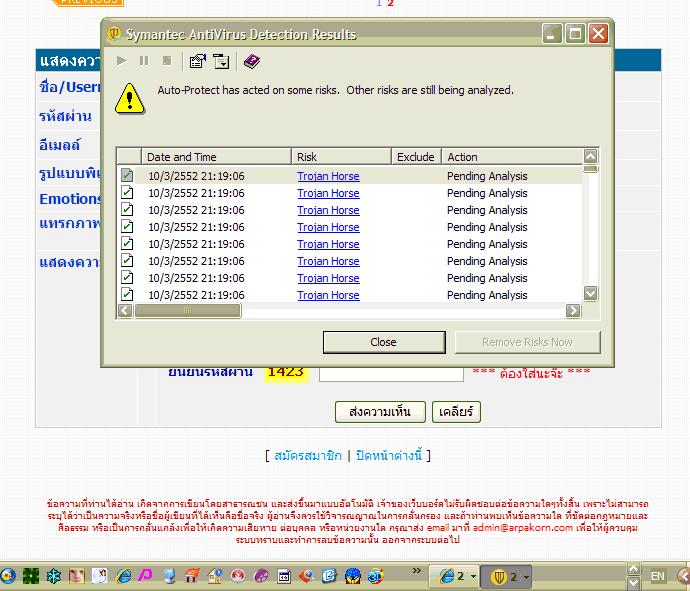690x591 pixels.
Task: Click the vertical scrollbar thumb in risk list
Action: point(591,169)
